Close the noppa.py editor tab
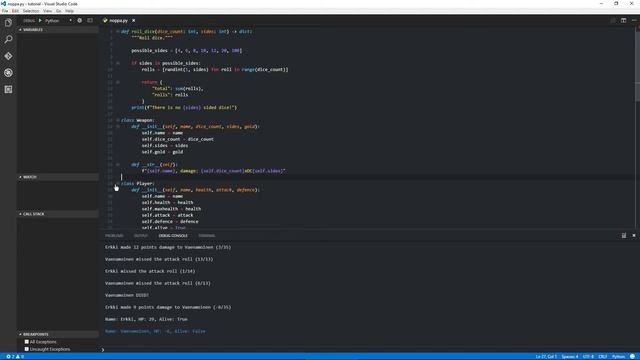The width and height of the screenshot is (640, 360). click(133, 20)
